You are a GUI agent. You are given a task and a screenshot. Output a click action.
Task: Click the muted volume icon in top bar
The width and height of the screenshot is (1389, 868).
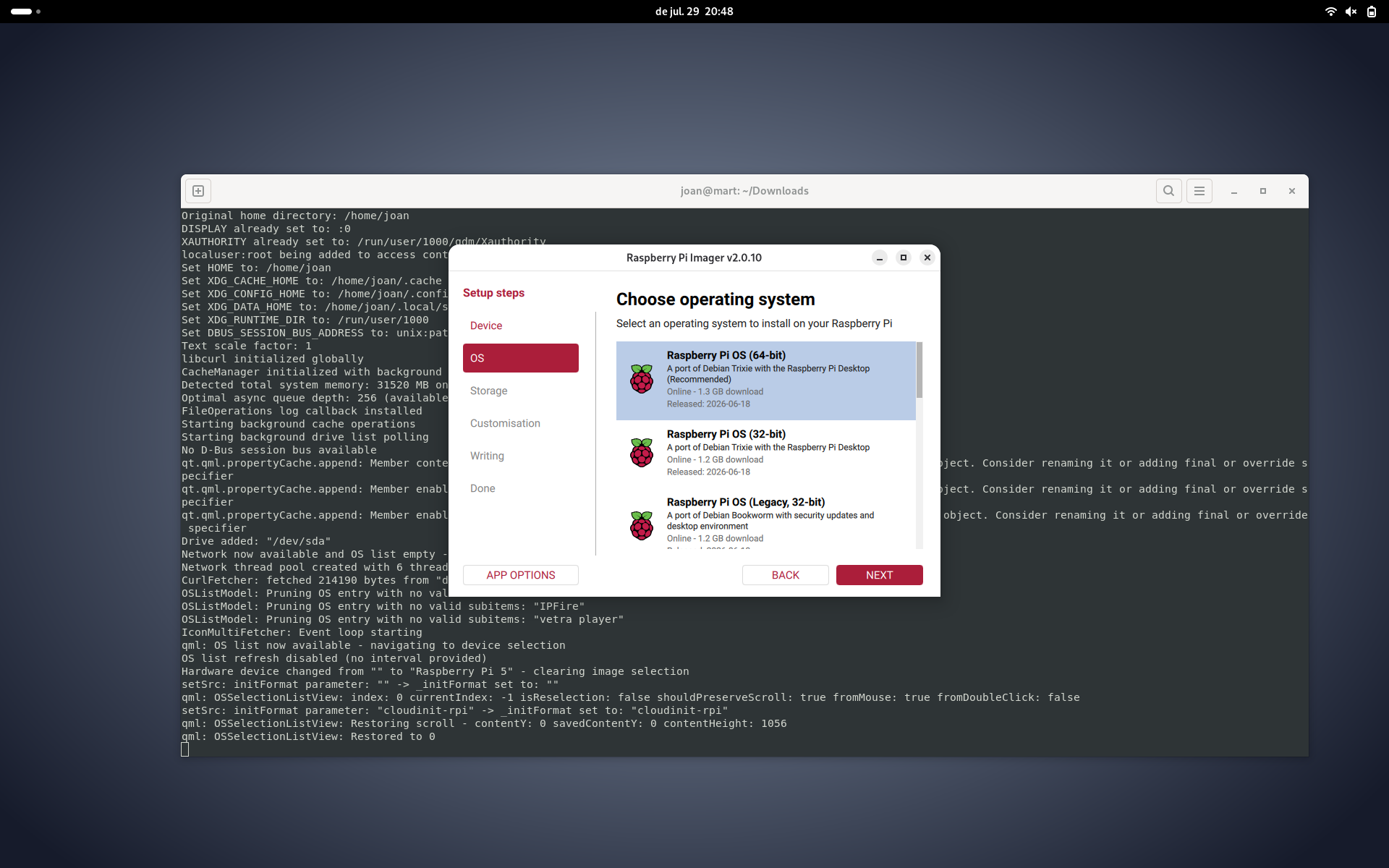click(1351, 12)
